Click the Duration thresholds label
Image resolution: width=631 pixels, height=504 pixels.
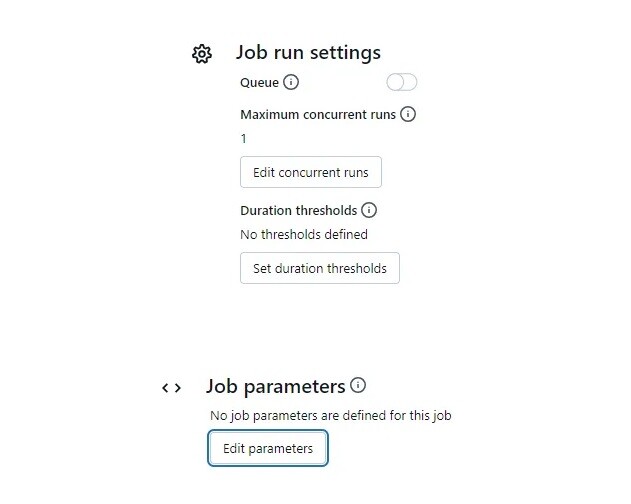pos(298,211)
